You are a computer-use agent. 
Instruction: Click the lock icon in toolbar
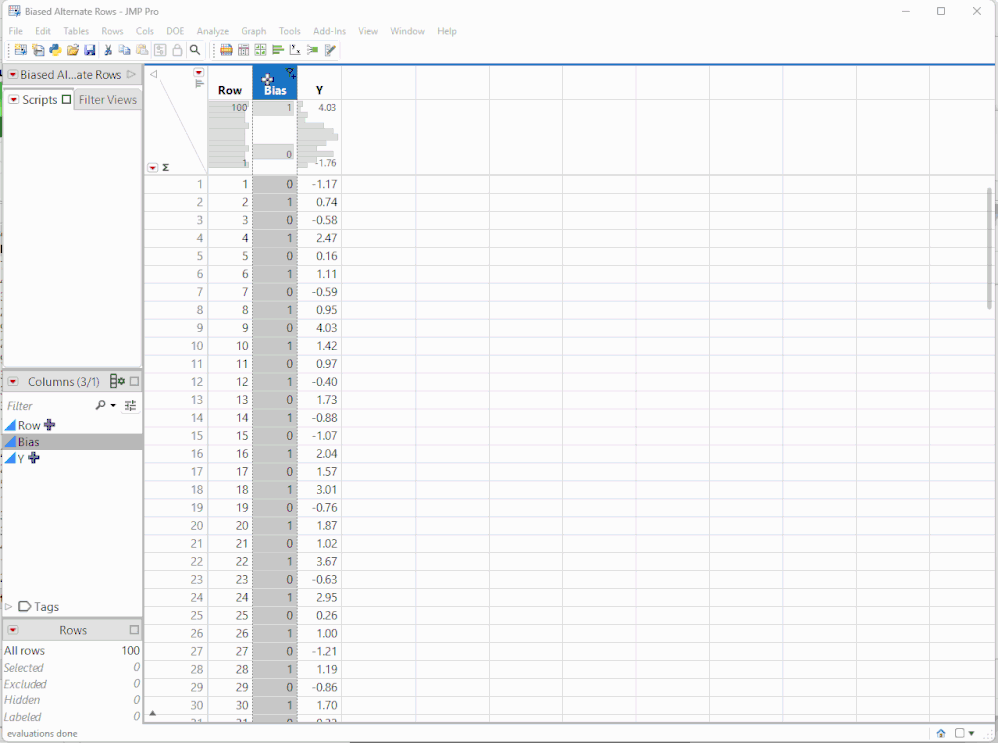pos(178,50)
